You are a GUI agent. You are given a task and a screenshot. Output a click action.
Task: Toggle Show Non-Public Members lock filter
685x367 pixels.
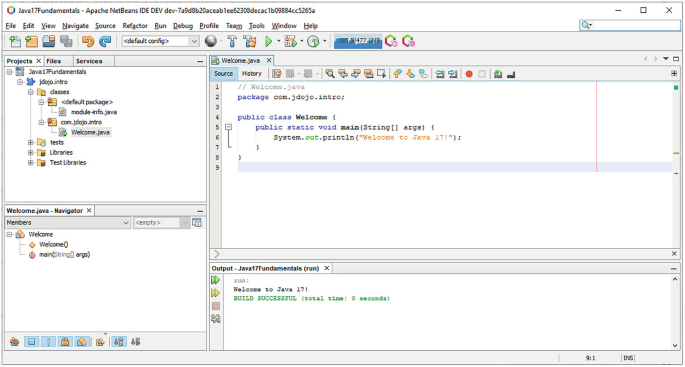pyautogui.click(x=66, y=342)
